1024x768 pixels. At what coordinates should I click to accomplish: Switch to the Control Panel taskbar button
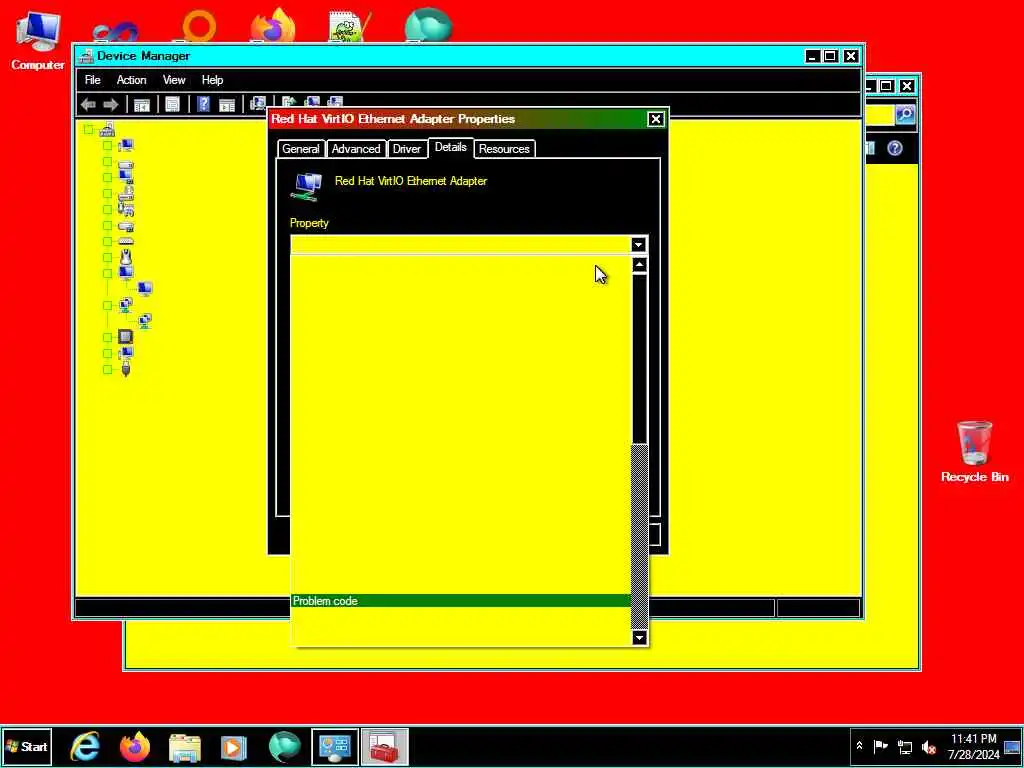[x=335, y=747]
